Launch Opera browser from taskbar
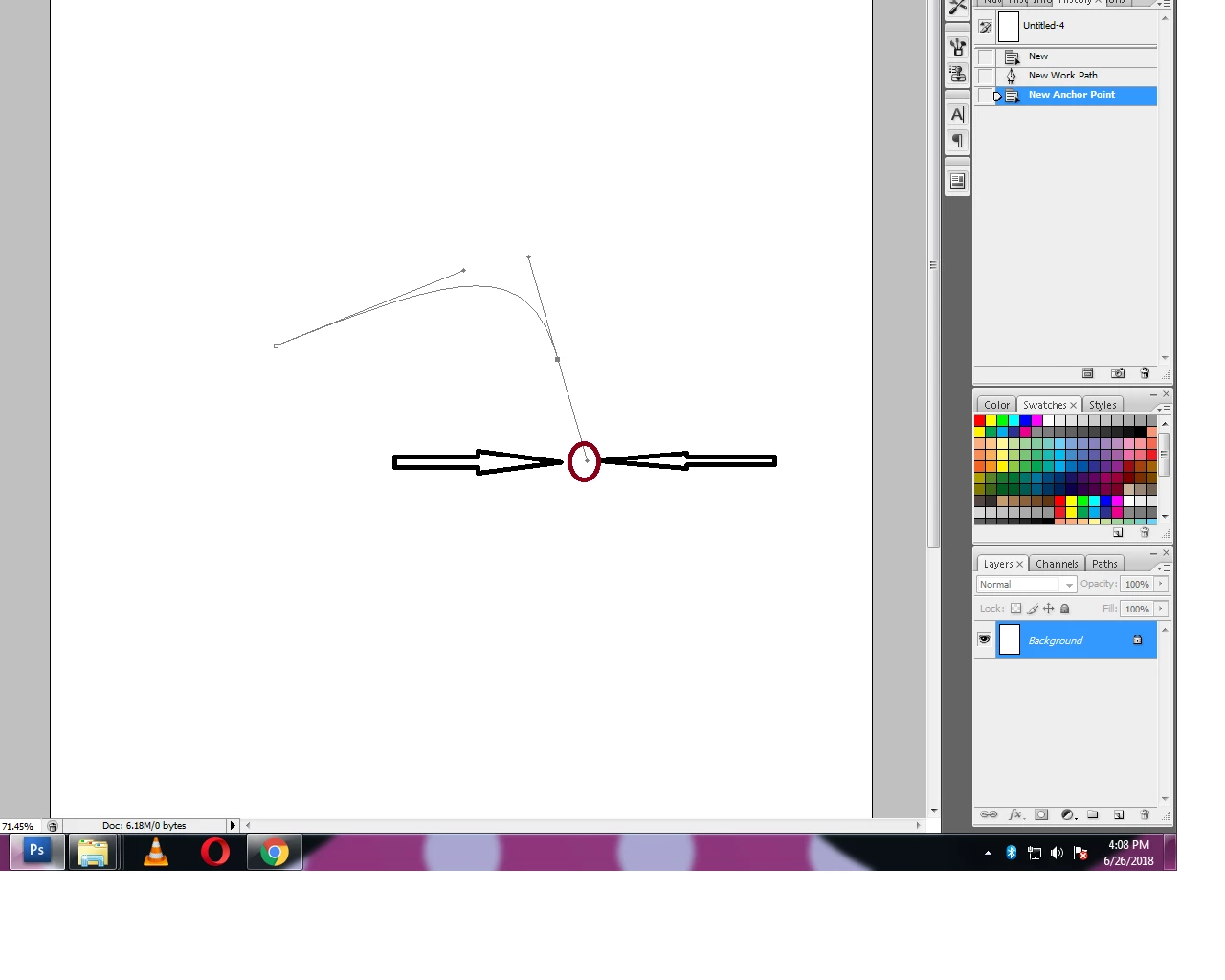 [215, 851]
